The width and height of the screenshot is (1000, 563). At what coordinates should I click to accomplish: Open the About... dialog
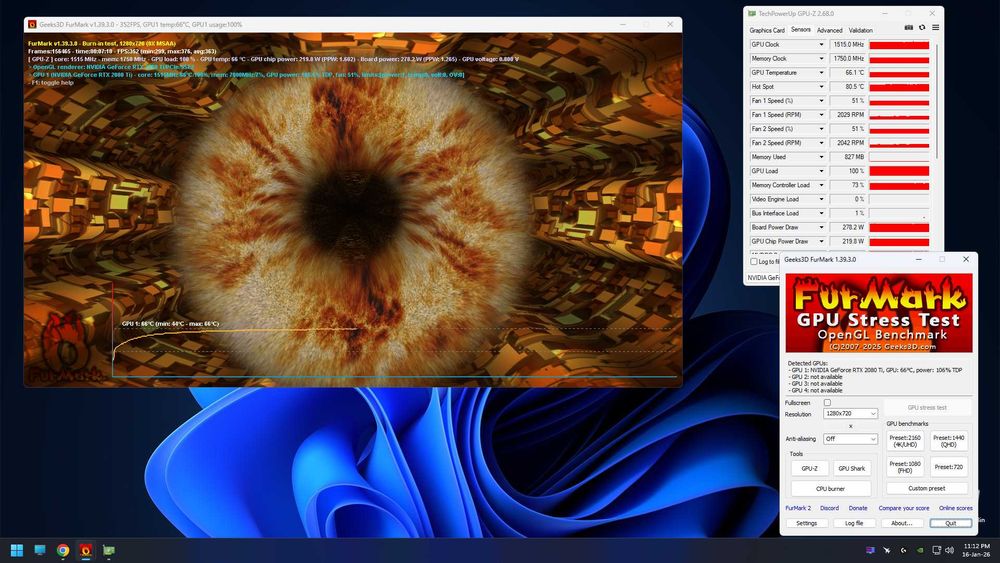[x=902, y=523]
